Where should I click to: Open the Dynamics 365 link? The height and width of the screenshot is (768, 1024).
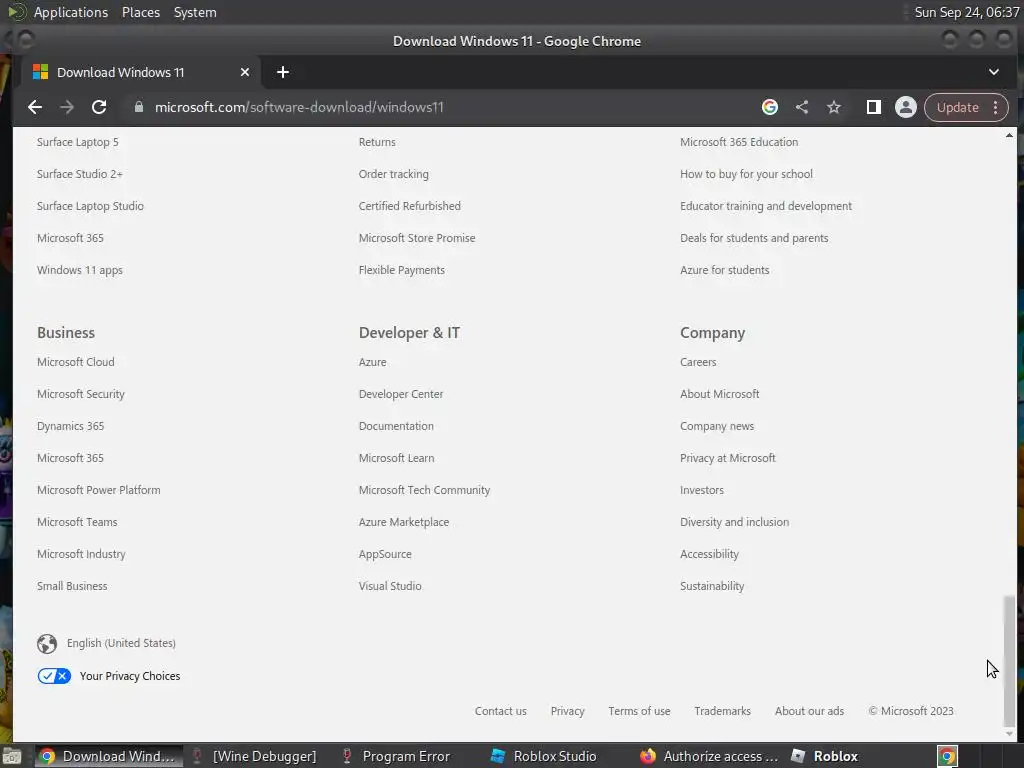point(71,426)
